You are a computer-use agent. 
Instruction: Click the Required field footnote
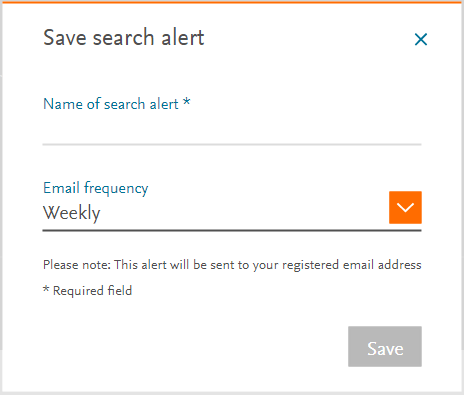click(88, 291)
